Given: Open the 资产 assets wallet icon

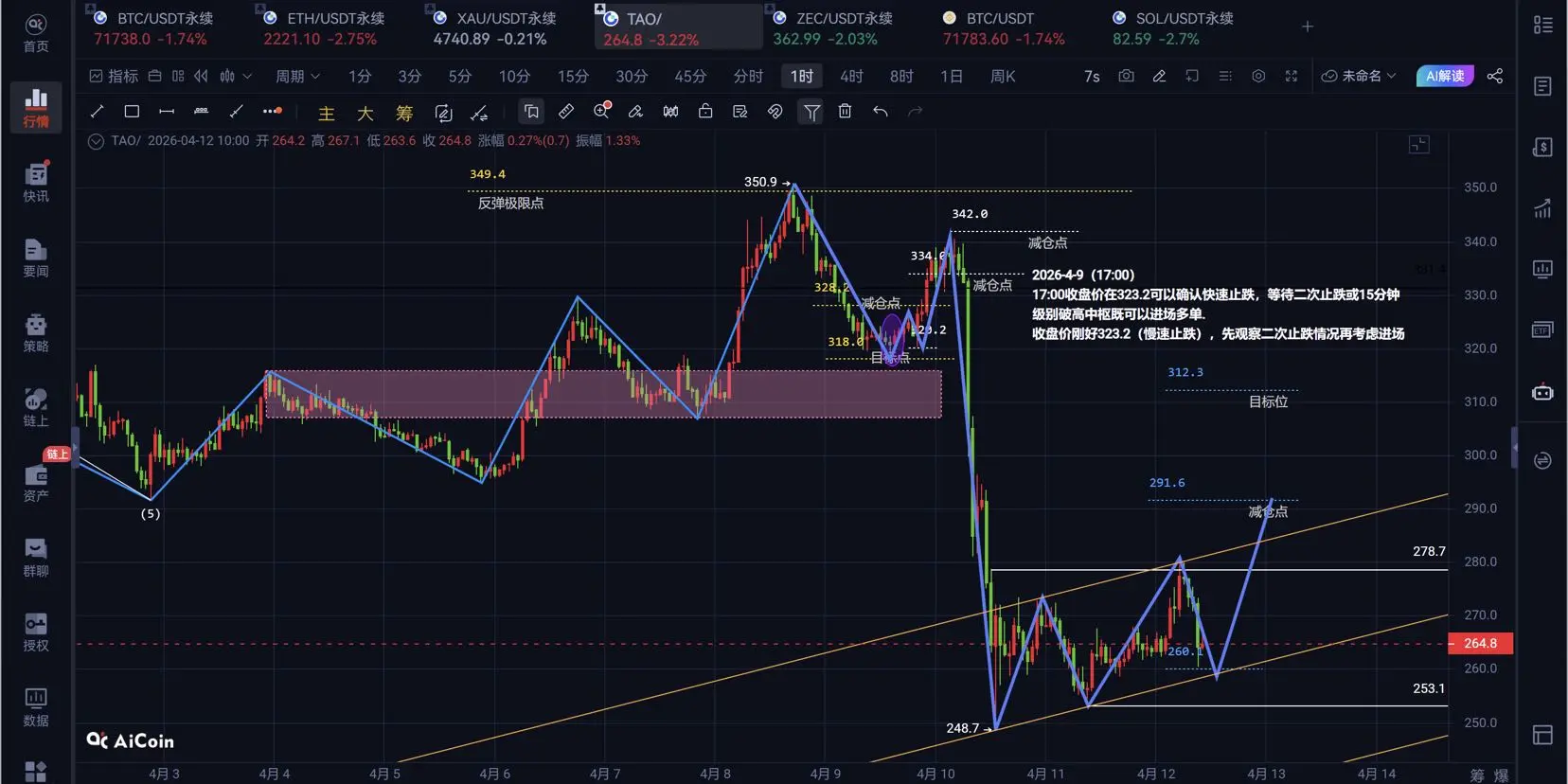Looking at the screenshot, I should (x=36, y=482).
